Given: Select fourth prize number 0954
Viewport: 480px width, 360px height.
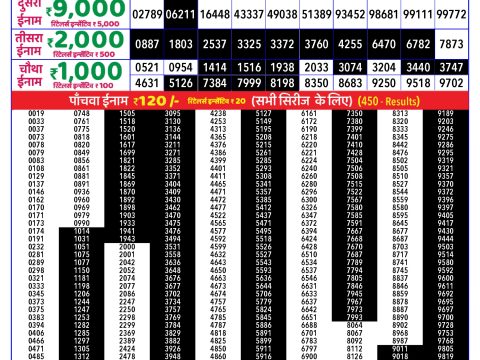Looking at the screenshot, I should click(180, 67).
